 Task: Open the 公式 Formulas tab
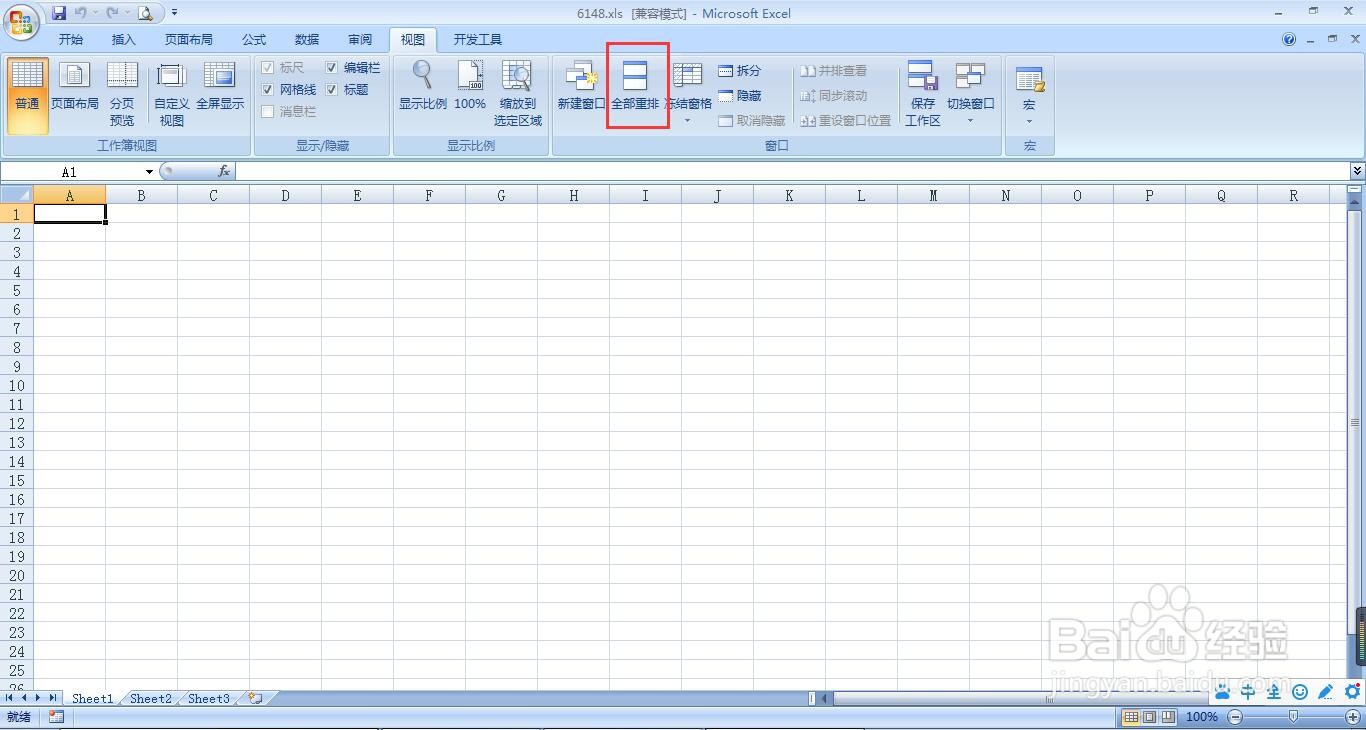(x=254, y=40)
